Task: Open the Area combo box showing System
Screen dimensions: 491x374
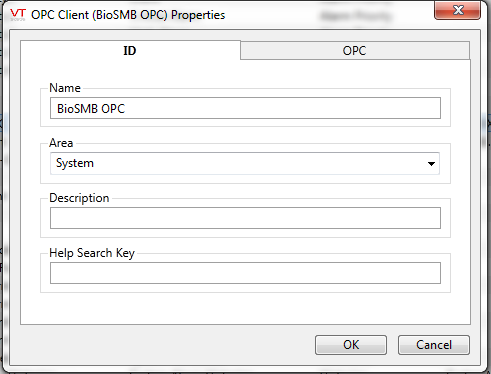Action: click(245, 163)
